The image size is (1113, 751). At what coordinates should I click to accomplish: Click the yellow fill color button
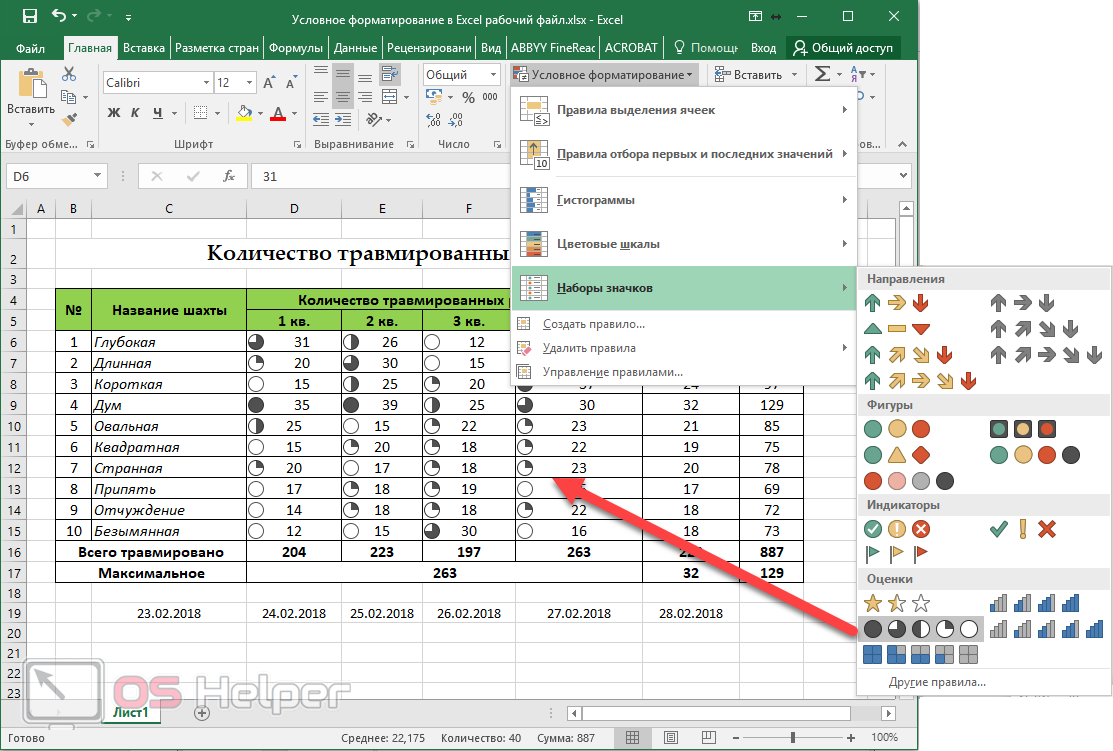244,113
